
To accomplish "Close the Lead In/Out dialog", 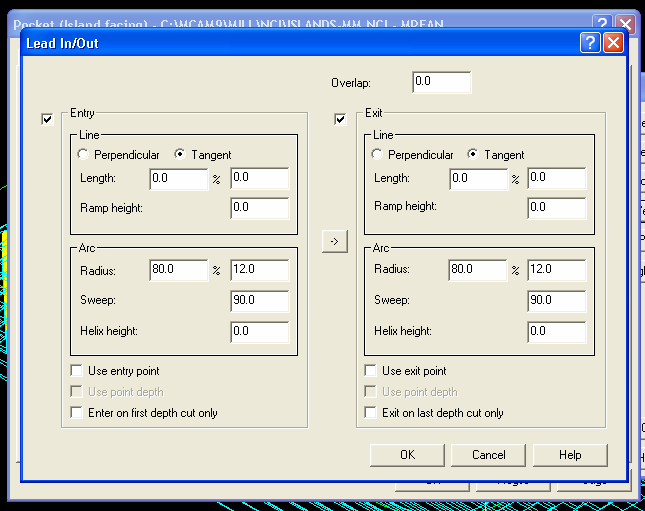I will point(613,43).
